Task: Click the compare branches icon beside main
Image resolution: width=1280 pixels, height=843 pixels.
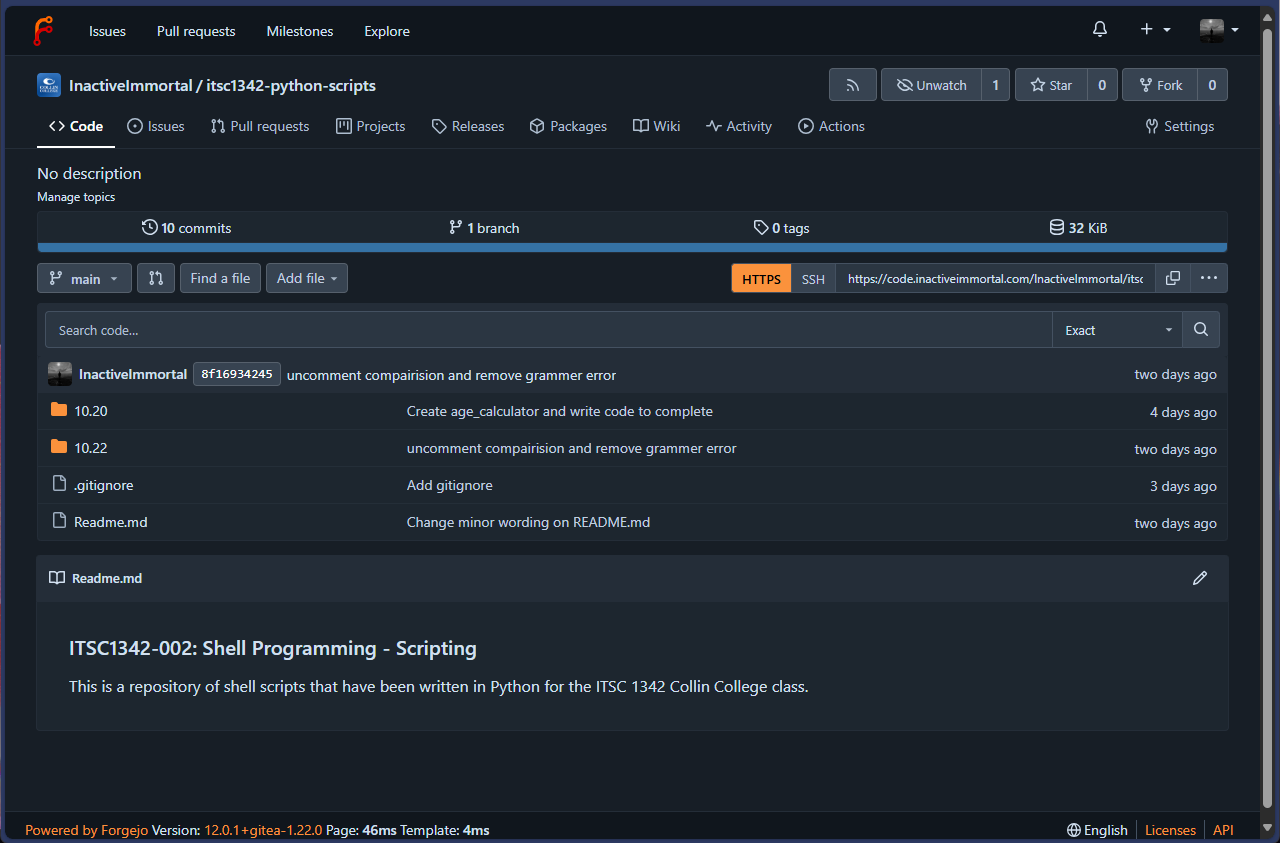Action: pos(155,278)
